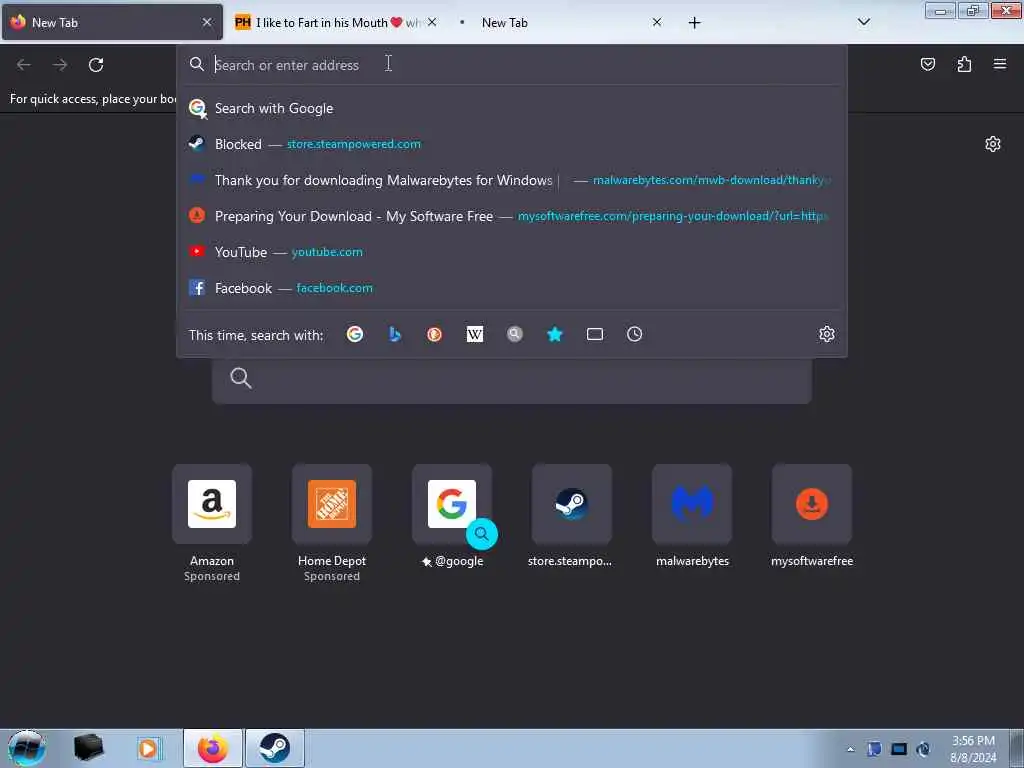Search this time with Wikipedia icon
Screen dimensions: 1024x768
(475, 334)
